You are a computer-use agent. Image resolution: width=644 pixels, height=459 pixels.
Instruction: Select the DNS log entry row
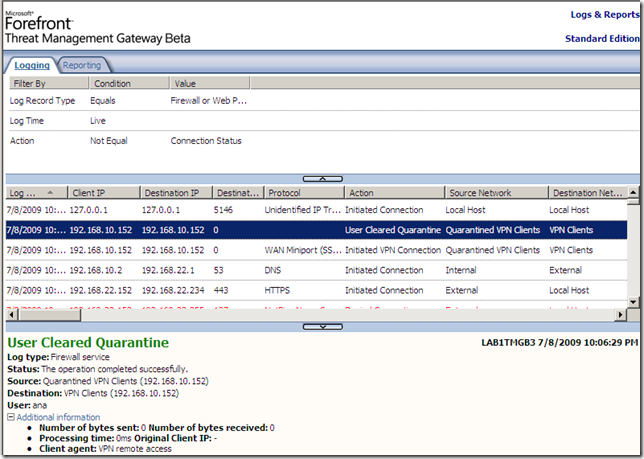click(316, 270)
